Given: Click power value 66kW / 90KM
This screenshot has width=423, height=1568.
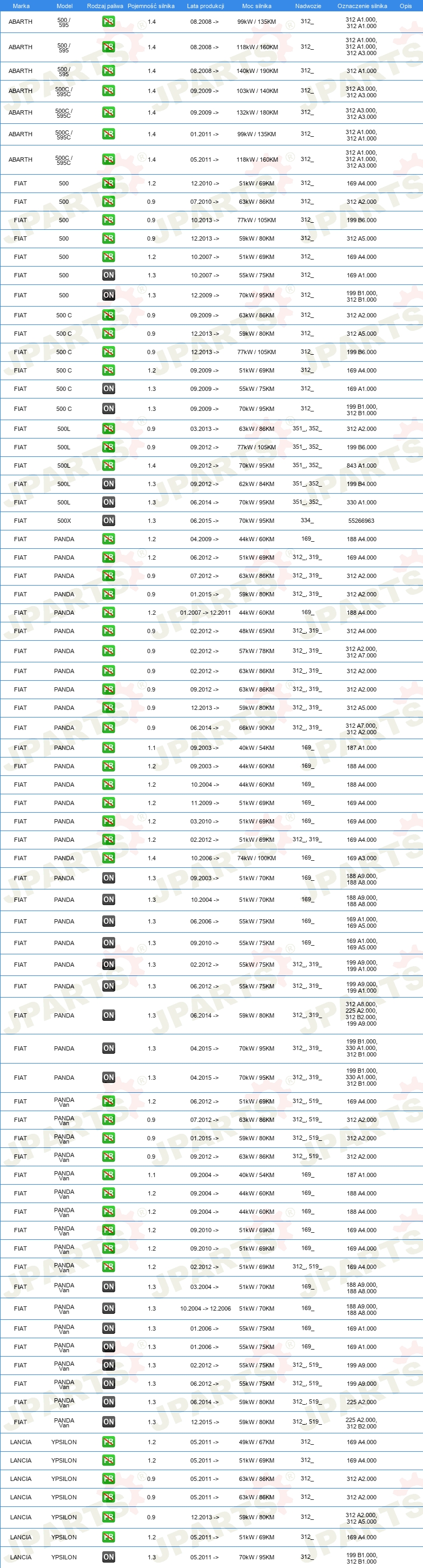Looking at the screenshot, I should click(x=256, y=728).
